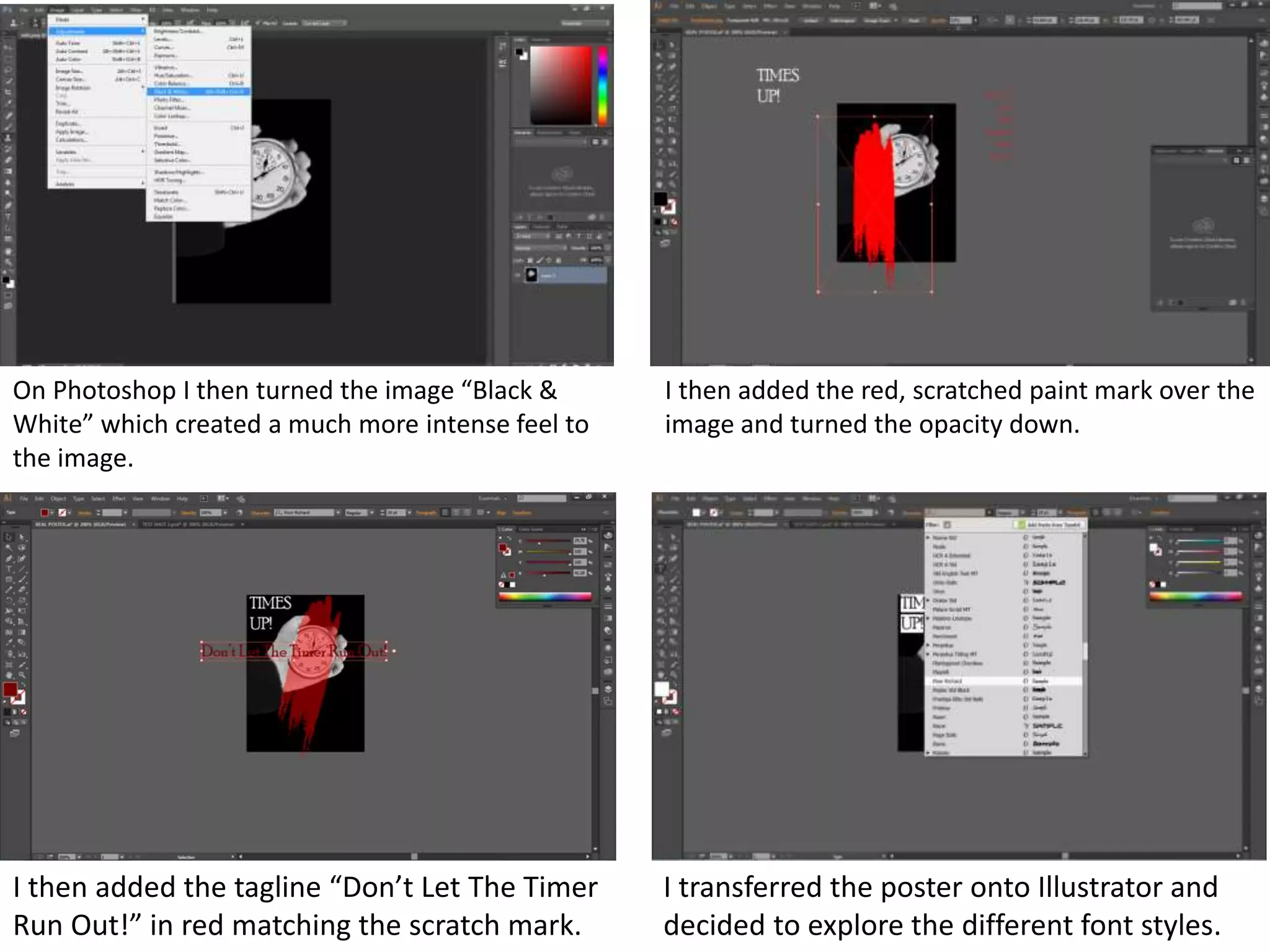
Task: Open Layers panel icon in tagline window's dock
Action: (608, 689)
